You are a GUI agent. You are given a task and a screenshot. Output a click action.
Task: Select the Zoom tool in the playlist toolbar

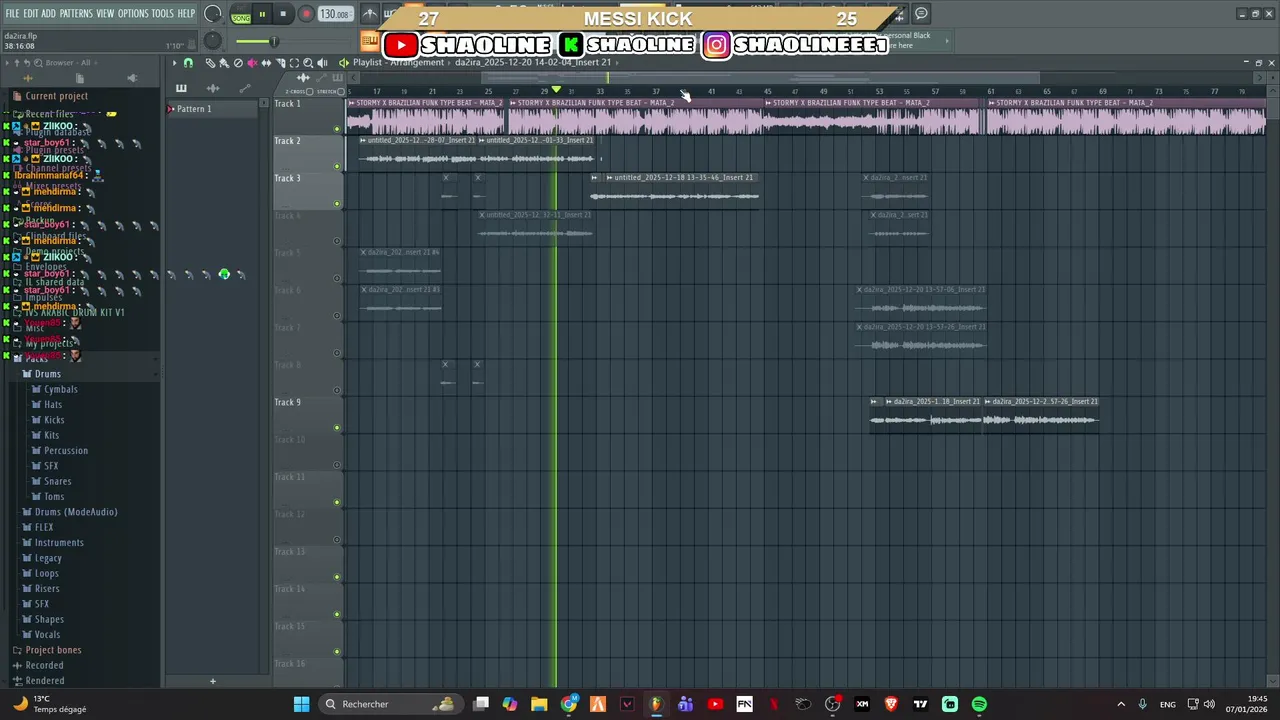[x=308, y=63]
